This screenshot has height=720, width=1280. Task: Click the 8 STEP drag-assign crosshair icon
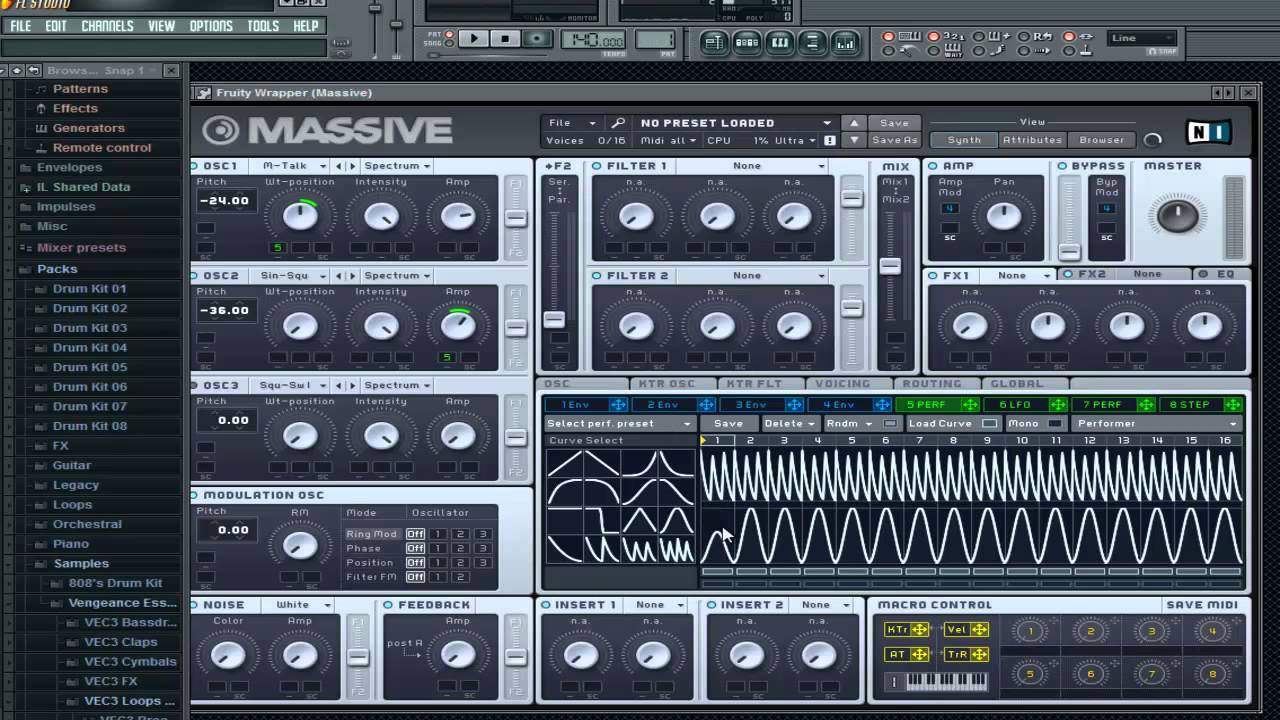coord(1233,404)
